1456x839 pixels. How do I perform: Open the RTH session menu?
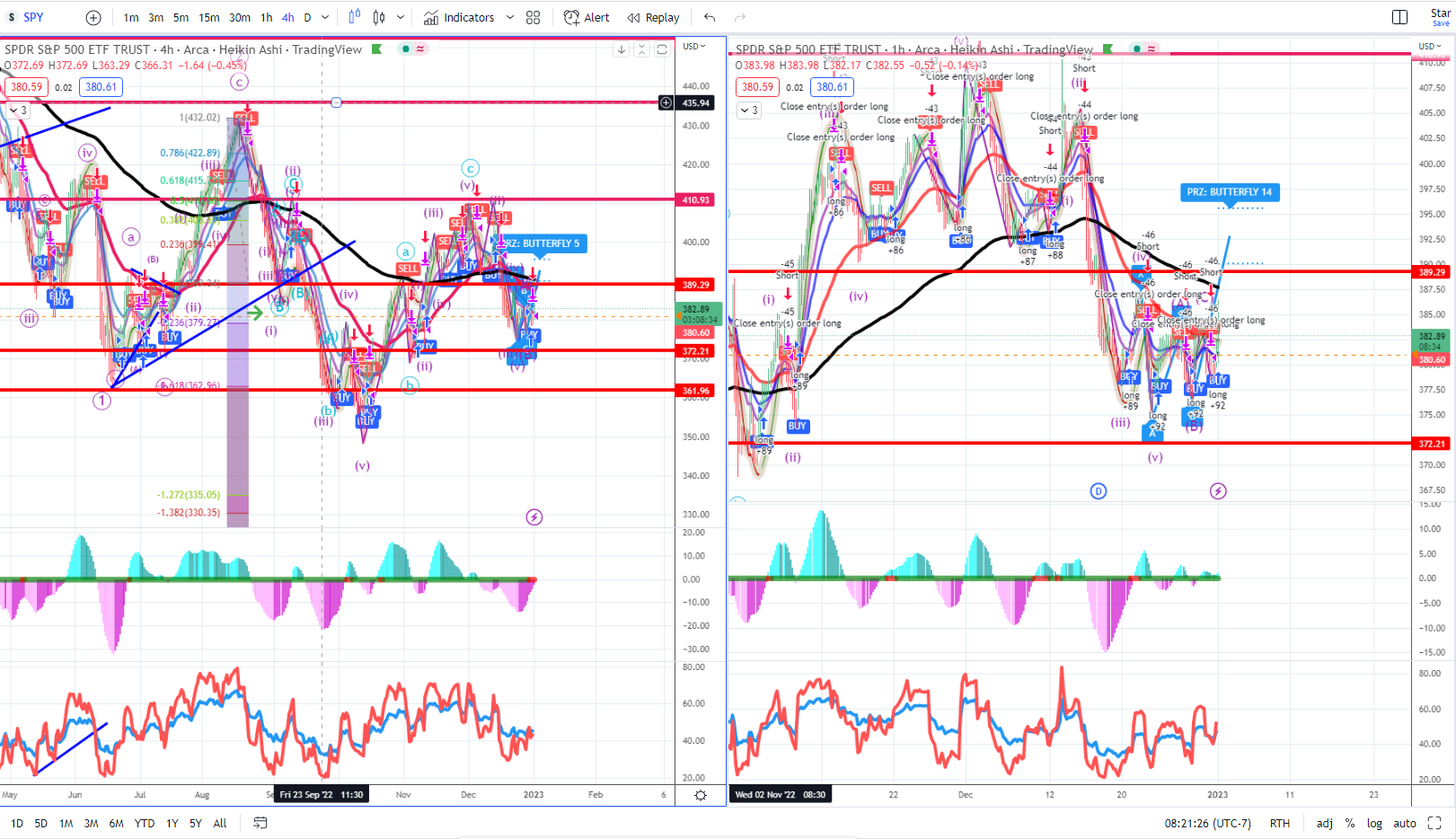[x=1279, y=823]
